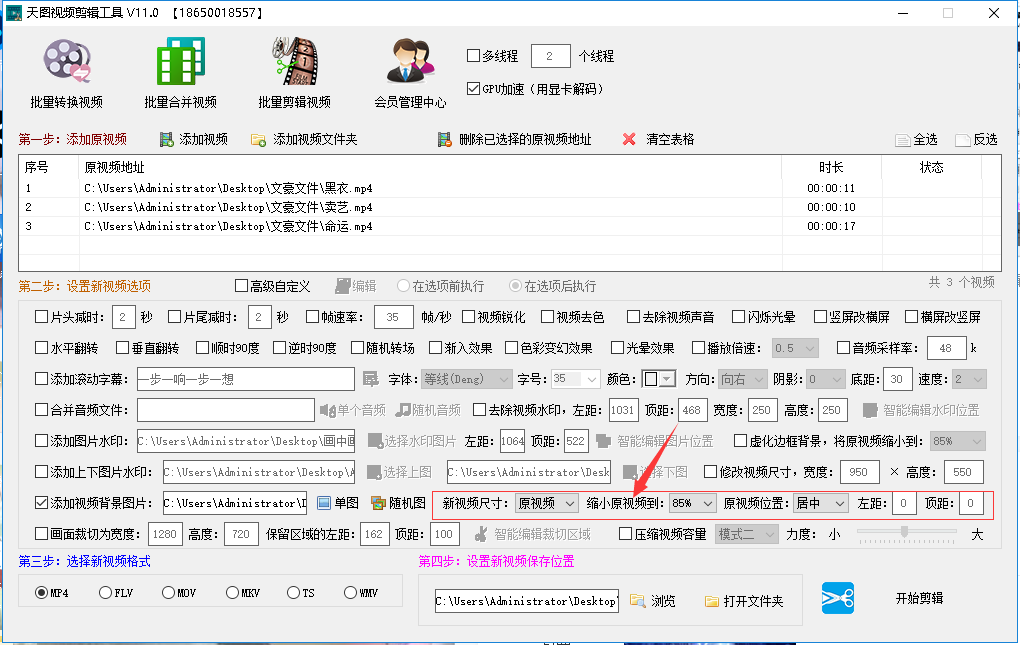Check the 去除视频声音 option
The width and height of the screenshot is (1020, 645).
(x=633, y=317)
